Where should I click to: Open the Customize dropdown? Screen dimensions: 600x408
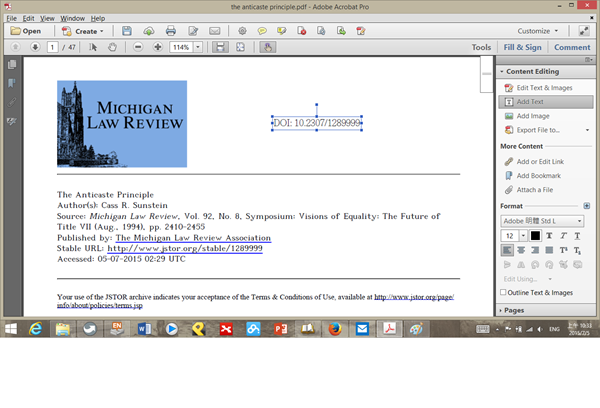(x=538, y=31)
